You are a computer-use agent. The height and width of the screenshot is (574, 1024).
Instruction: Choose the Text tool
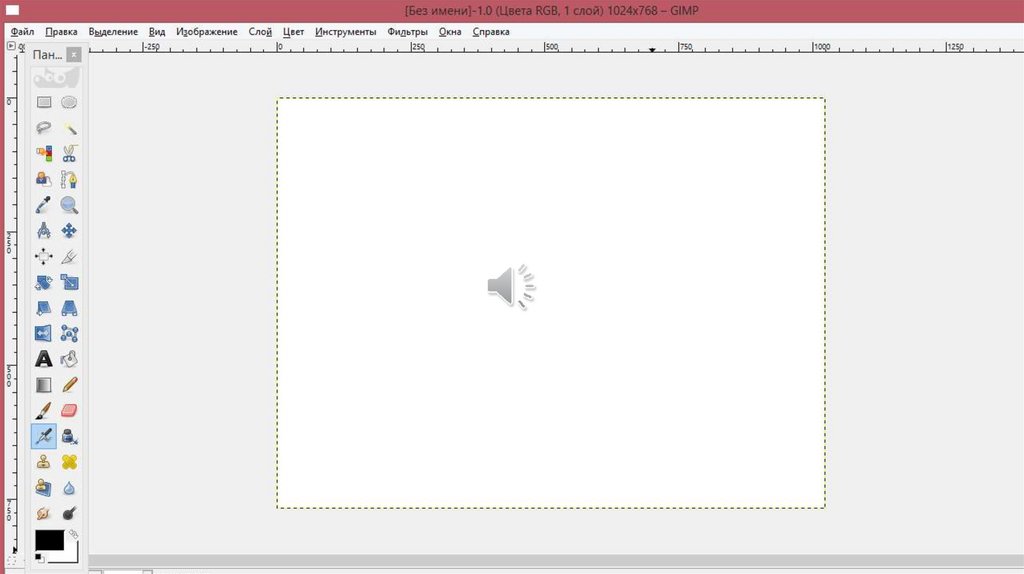[44, 358]
